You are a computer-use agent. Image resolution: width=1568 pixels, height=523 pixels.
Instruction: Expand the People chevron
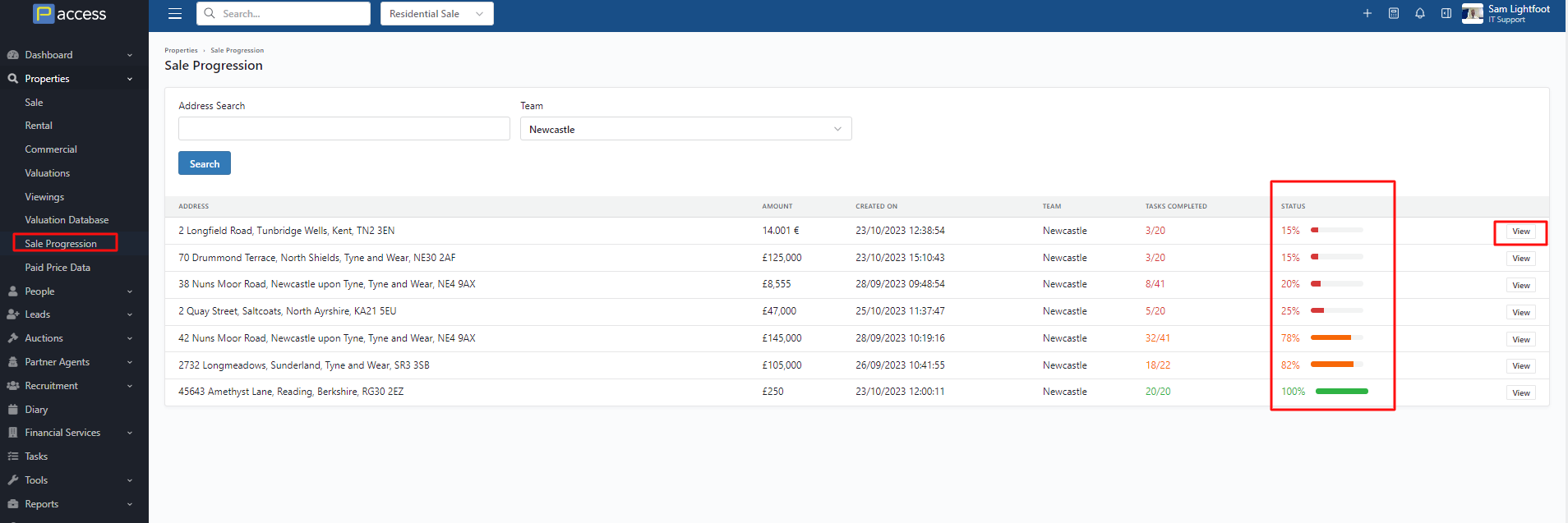[130, 291]
